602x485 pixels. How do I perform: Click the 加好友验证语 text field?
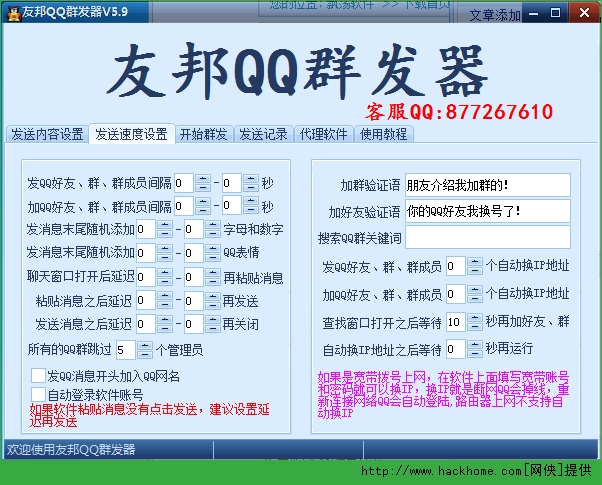[488, 211]
